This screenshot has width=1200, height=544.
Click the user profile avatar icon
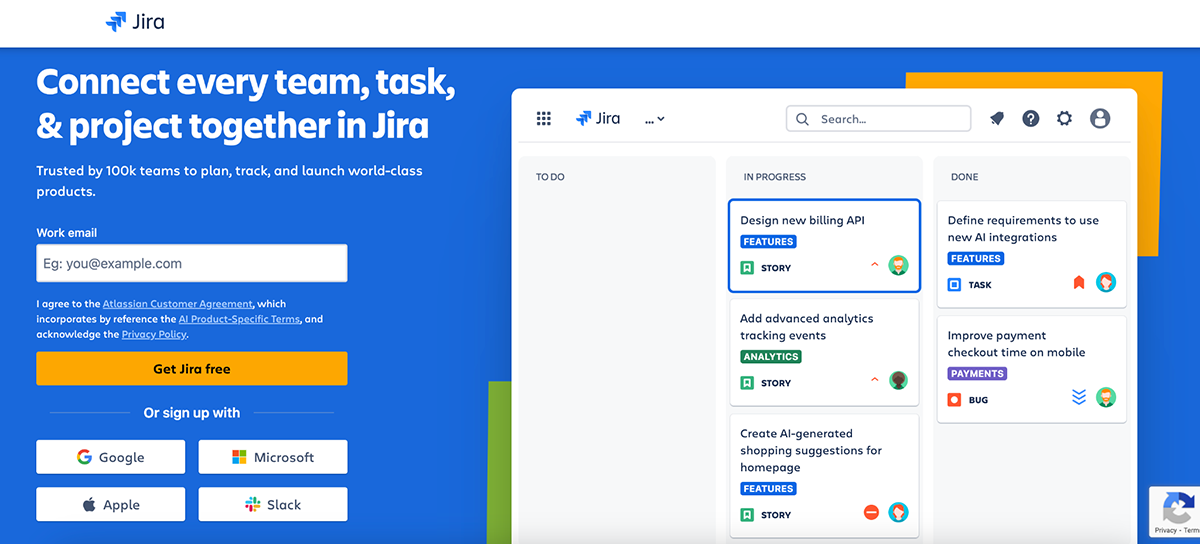click(x=1100, y=119)
